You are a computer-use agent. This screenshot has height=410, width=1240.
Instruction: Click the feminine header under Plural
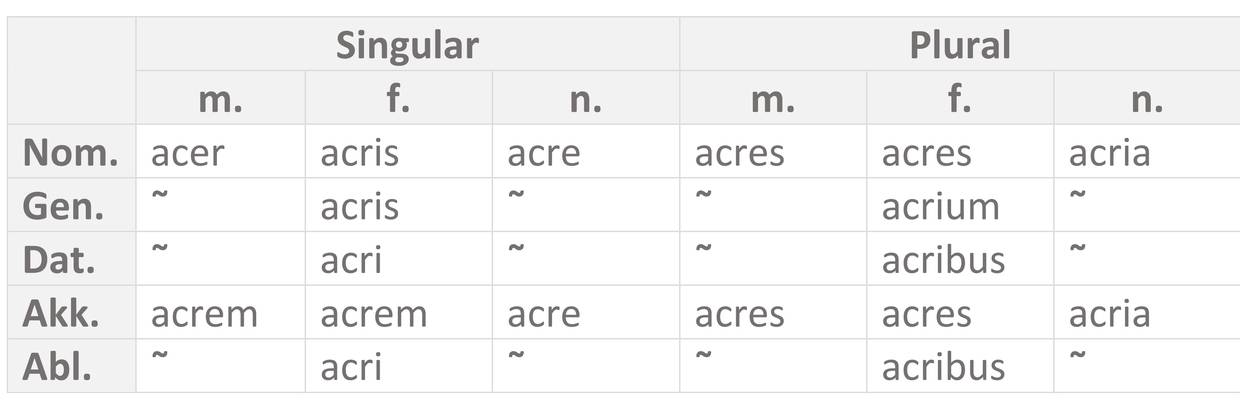[959, 99]
